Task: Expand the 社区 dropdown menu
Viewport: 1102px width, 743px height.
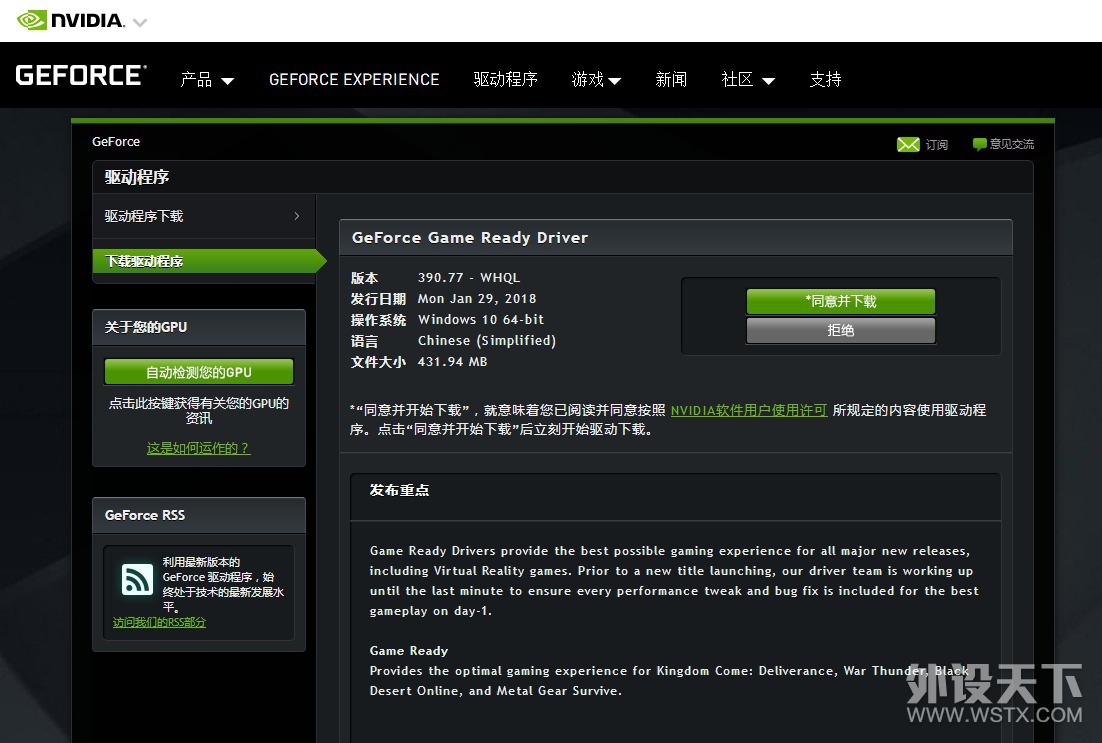Action: (748, 79)
